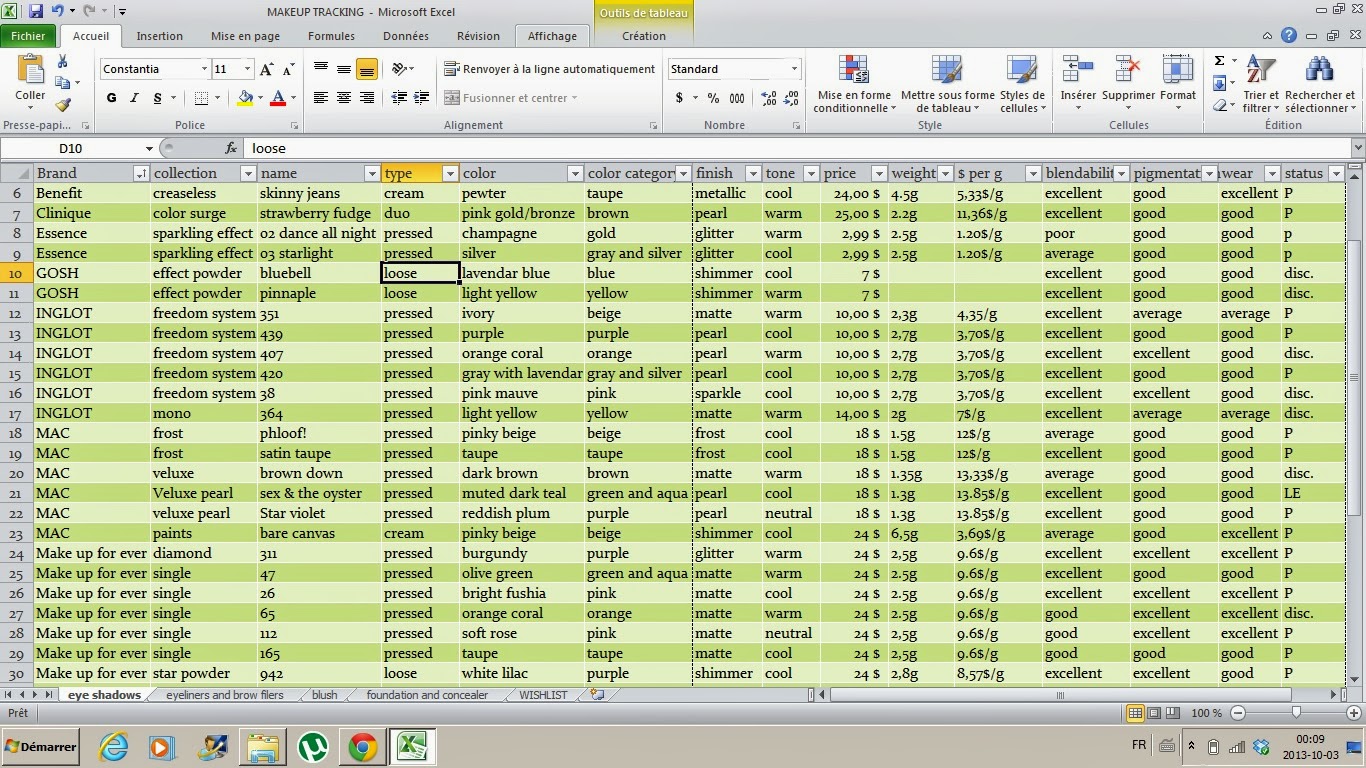This screenshot has height=768, width=1366.
Task: Open the font name dropdown Constantia
Action: [x=204, y=69]
